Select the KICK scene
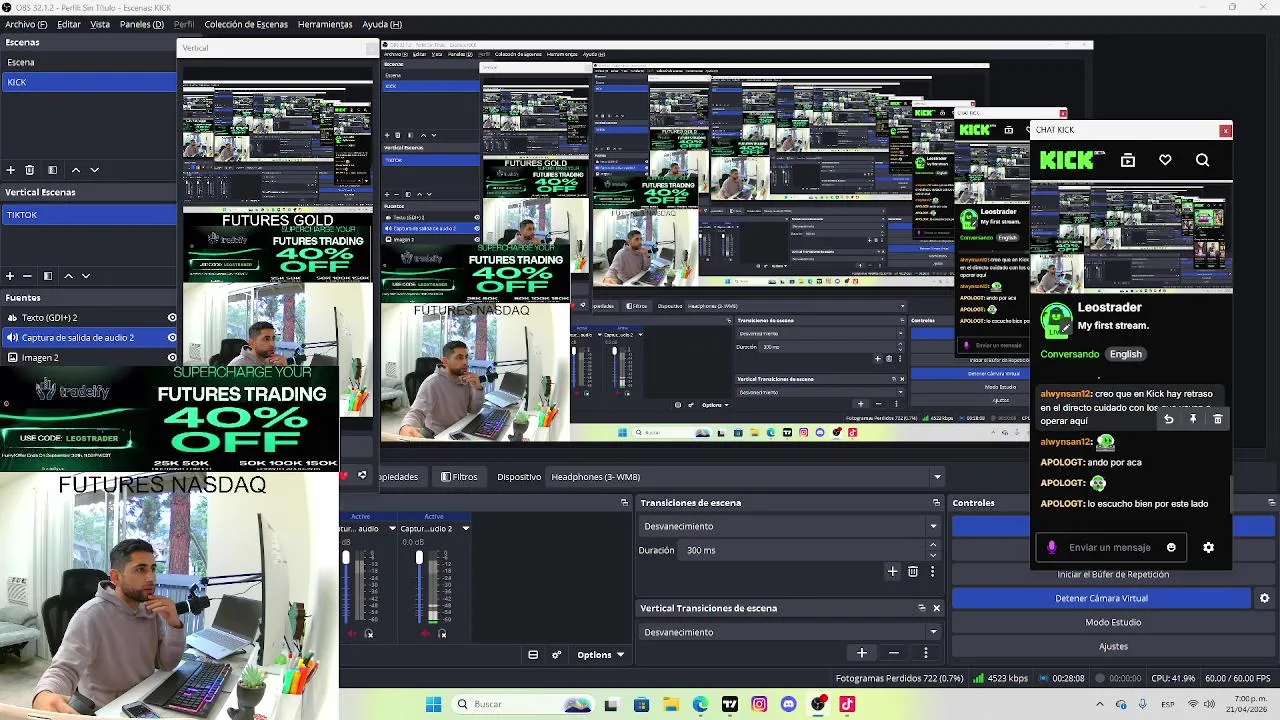 click(88, 82)
